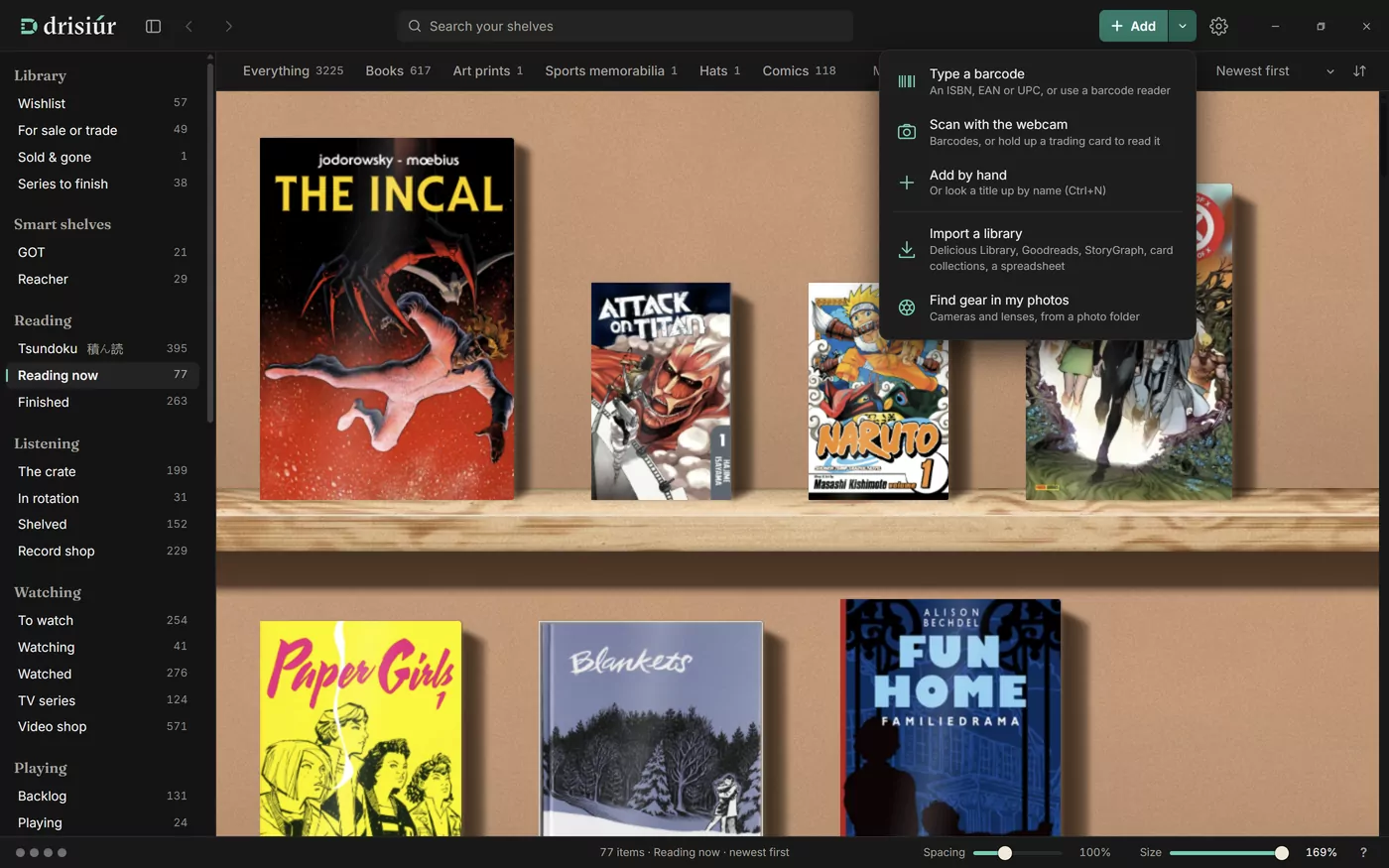This screenshot has height=868, width=1389.
Task: Open the Sports memorabilia tab
Action: click(611, 70)
